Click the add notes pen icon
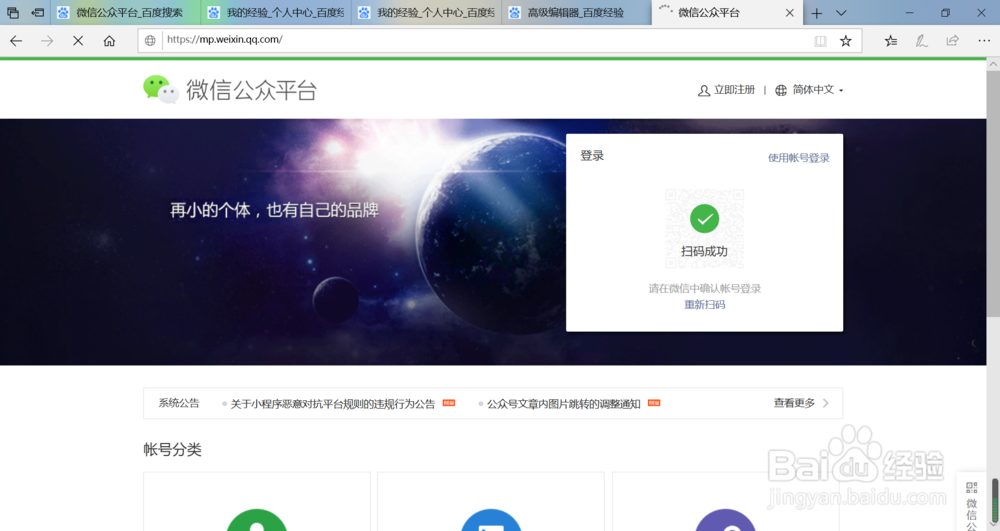The height and width of the screenshot is (531, 1000). click(922, 41)
